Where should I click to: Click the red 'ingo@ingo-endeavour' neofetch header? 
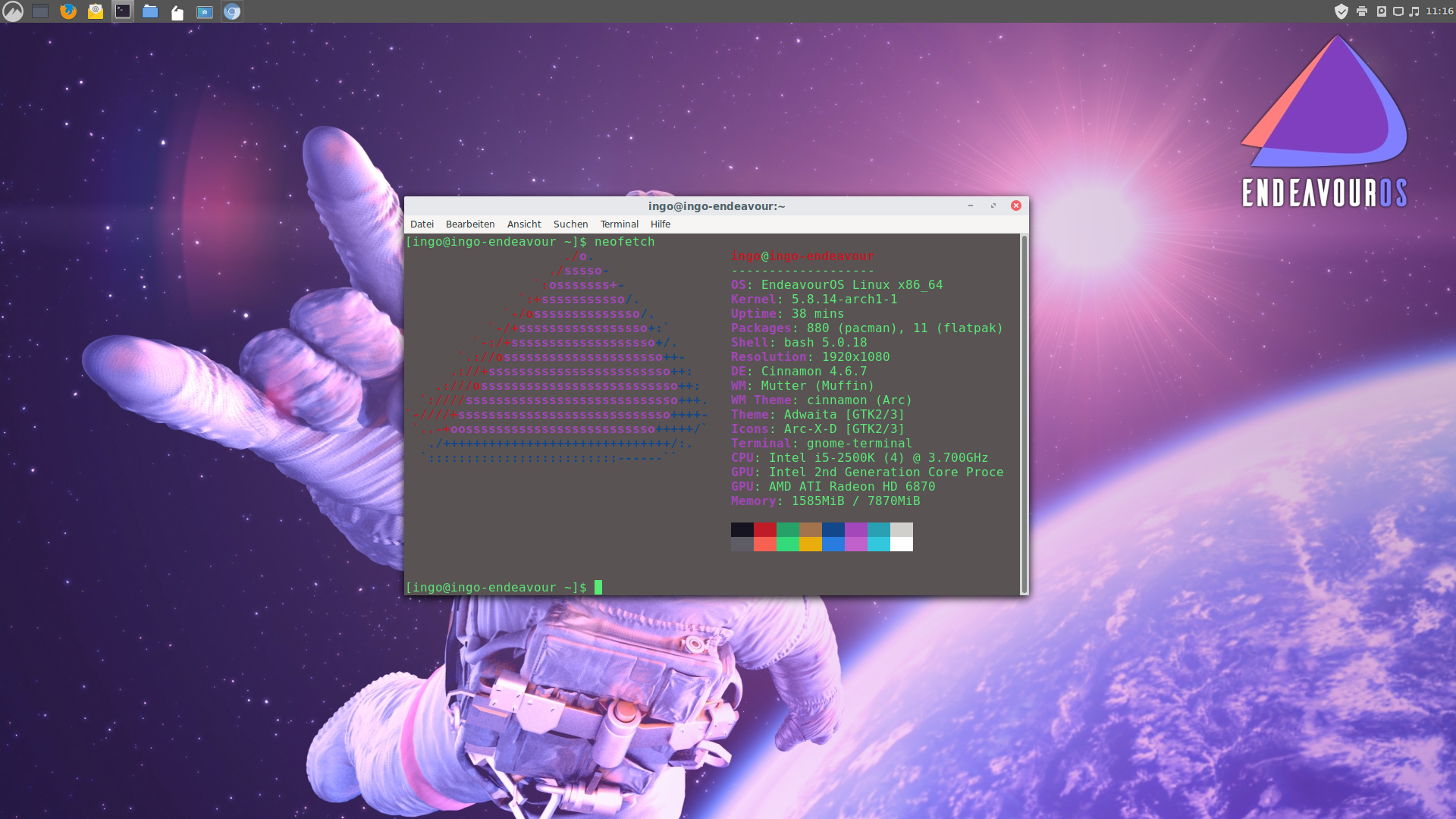tap(803, 256)
